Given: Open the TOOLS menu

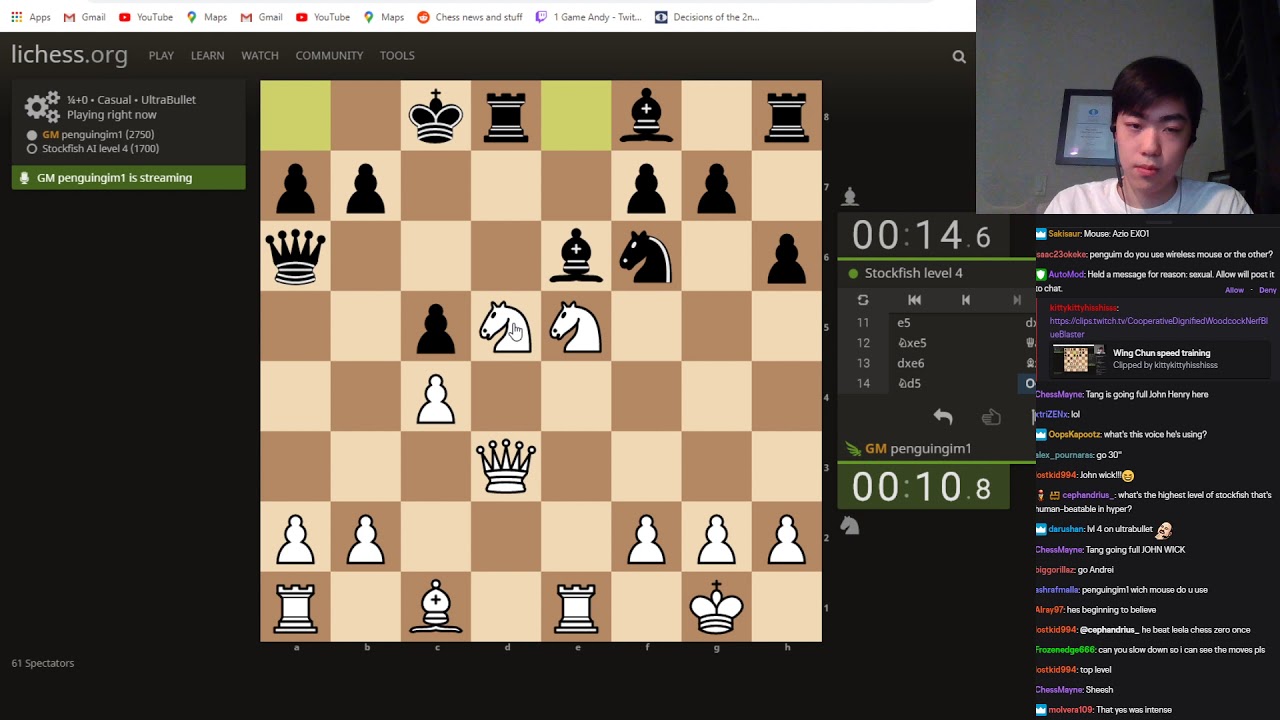Looking at the screenshot, I should [397, 56].
